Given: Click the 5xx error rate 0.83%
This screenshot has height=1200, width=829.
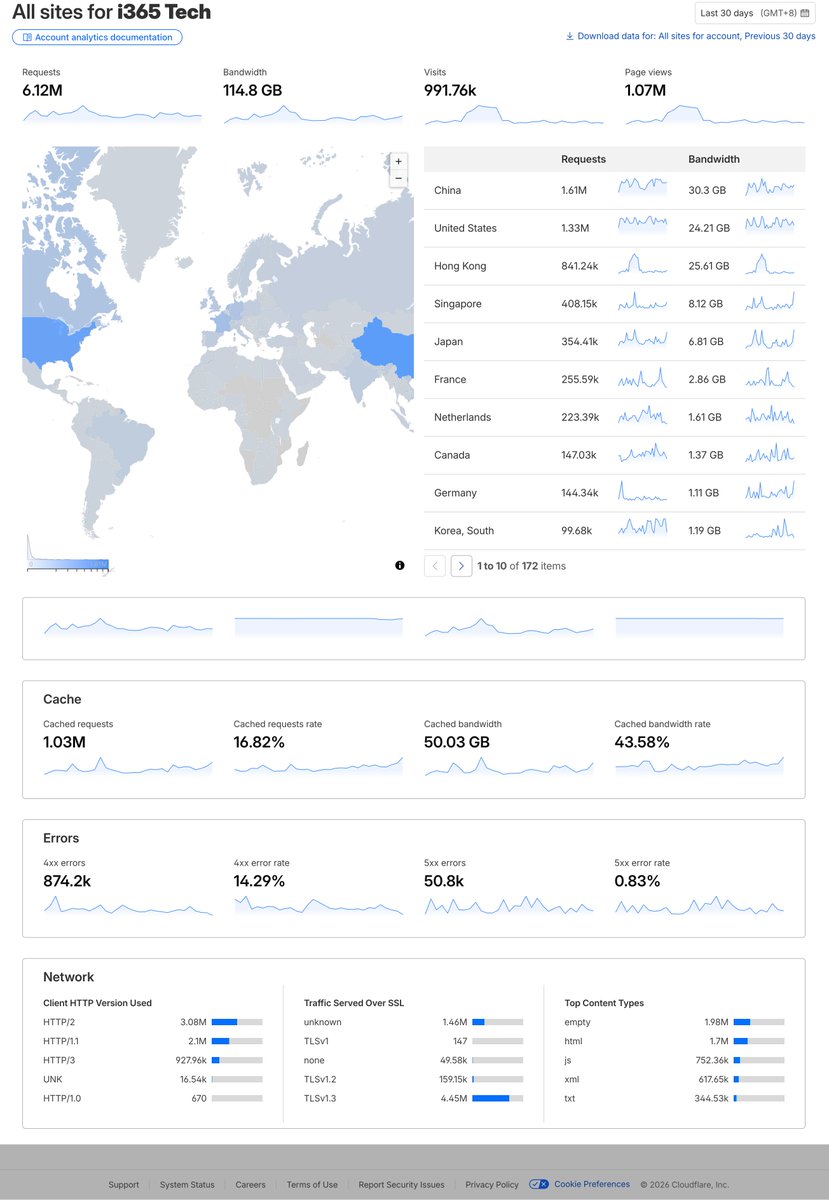Looking at the screenshot, I should tap(637, 881).
